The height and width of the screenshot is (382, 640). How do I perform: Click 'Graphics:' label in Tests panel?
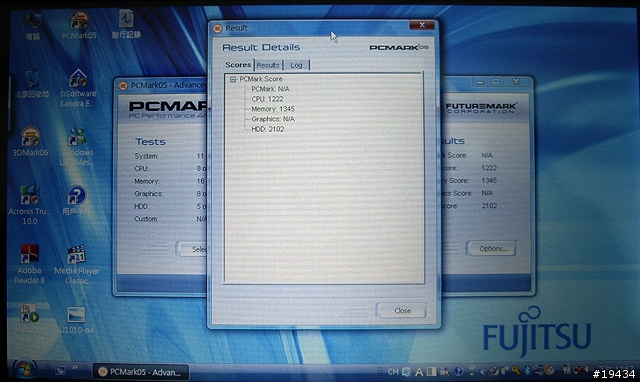click(x=148, y=194)
